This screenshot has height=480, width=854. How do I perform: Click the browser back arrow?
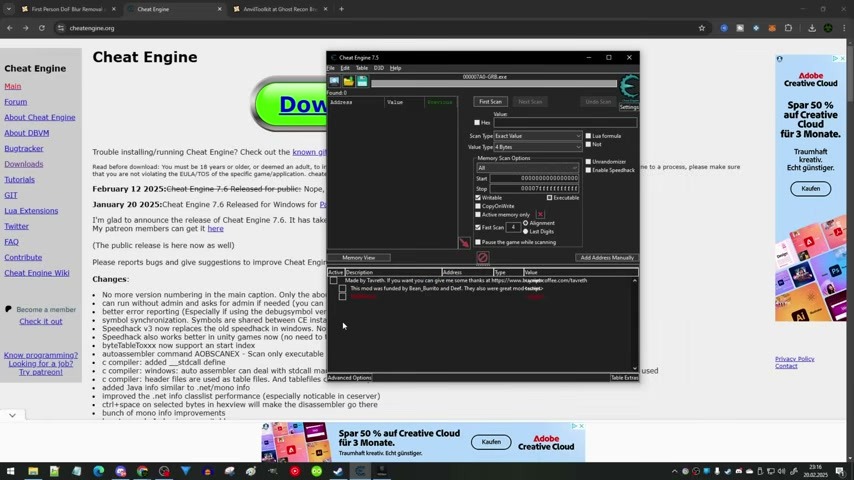click(x=10, y=28)
